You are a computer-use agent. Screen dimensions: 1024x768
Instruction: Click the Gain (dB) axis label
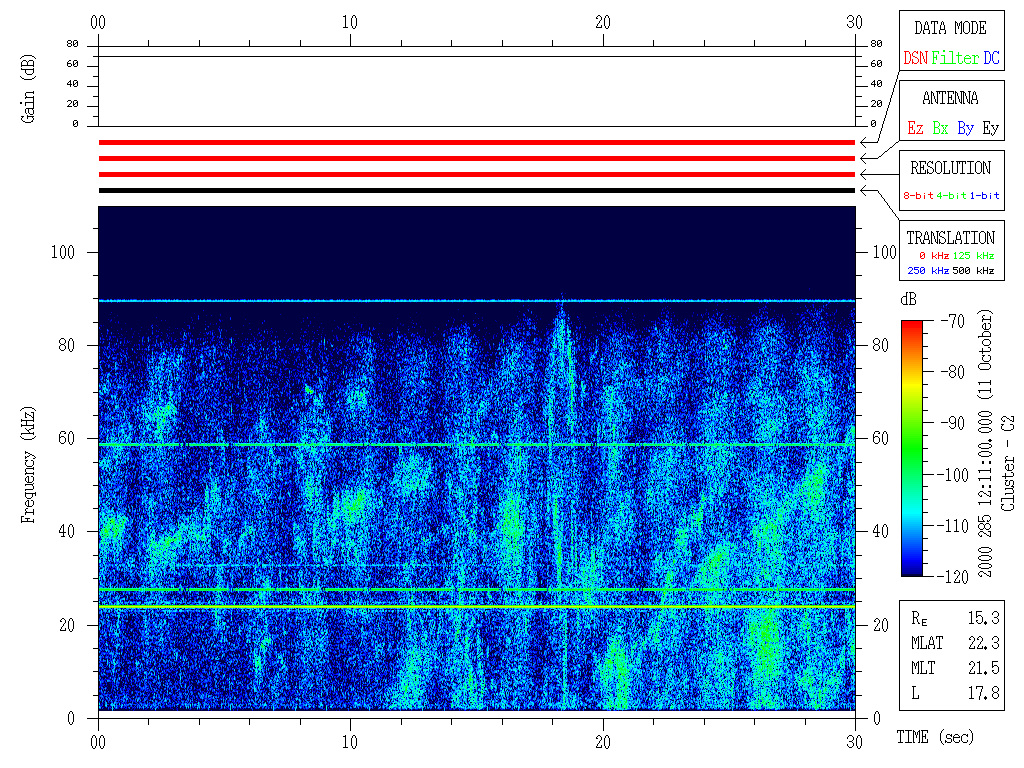[x=29, y=90]
